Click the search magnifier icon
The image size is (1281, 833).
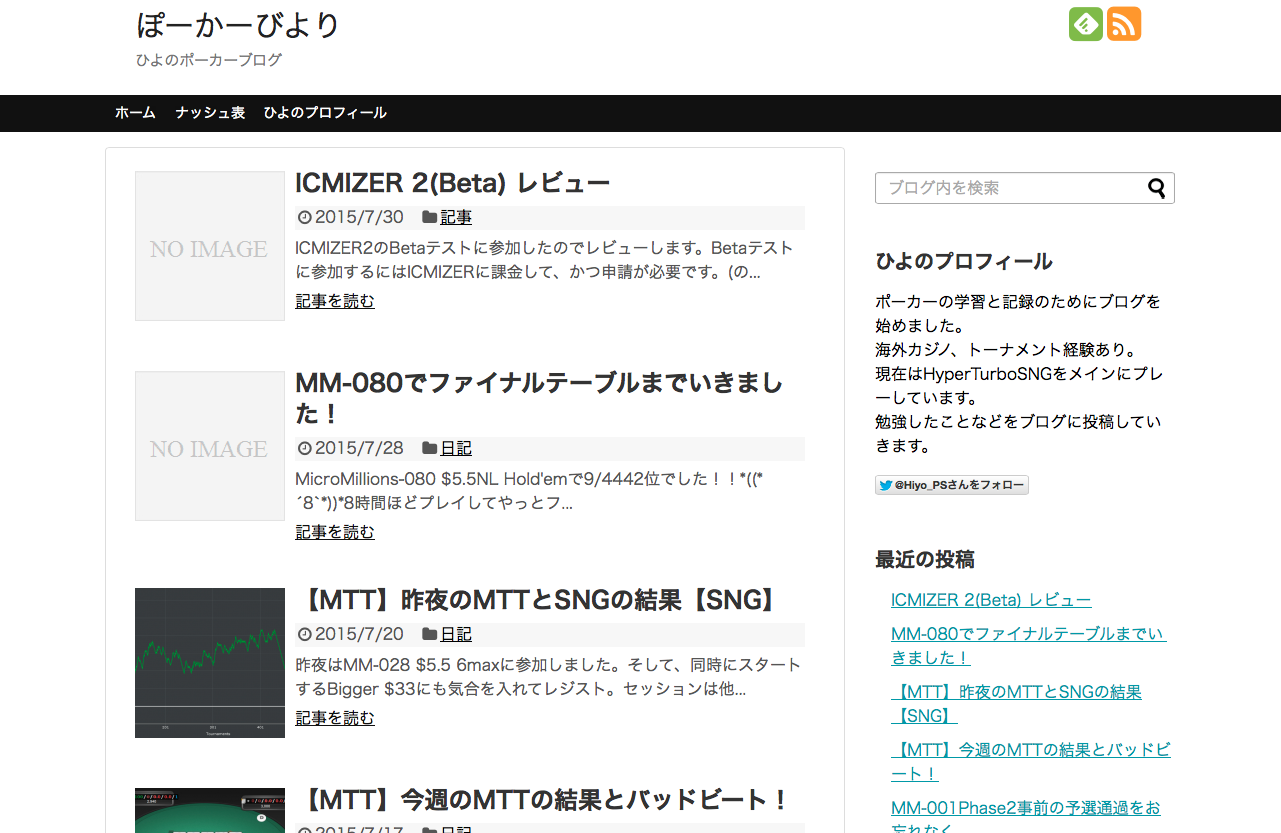(x=1157, y=188)
